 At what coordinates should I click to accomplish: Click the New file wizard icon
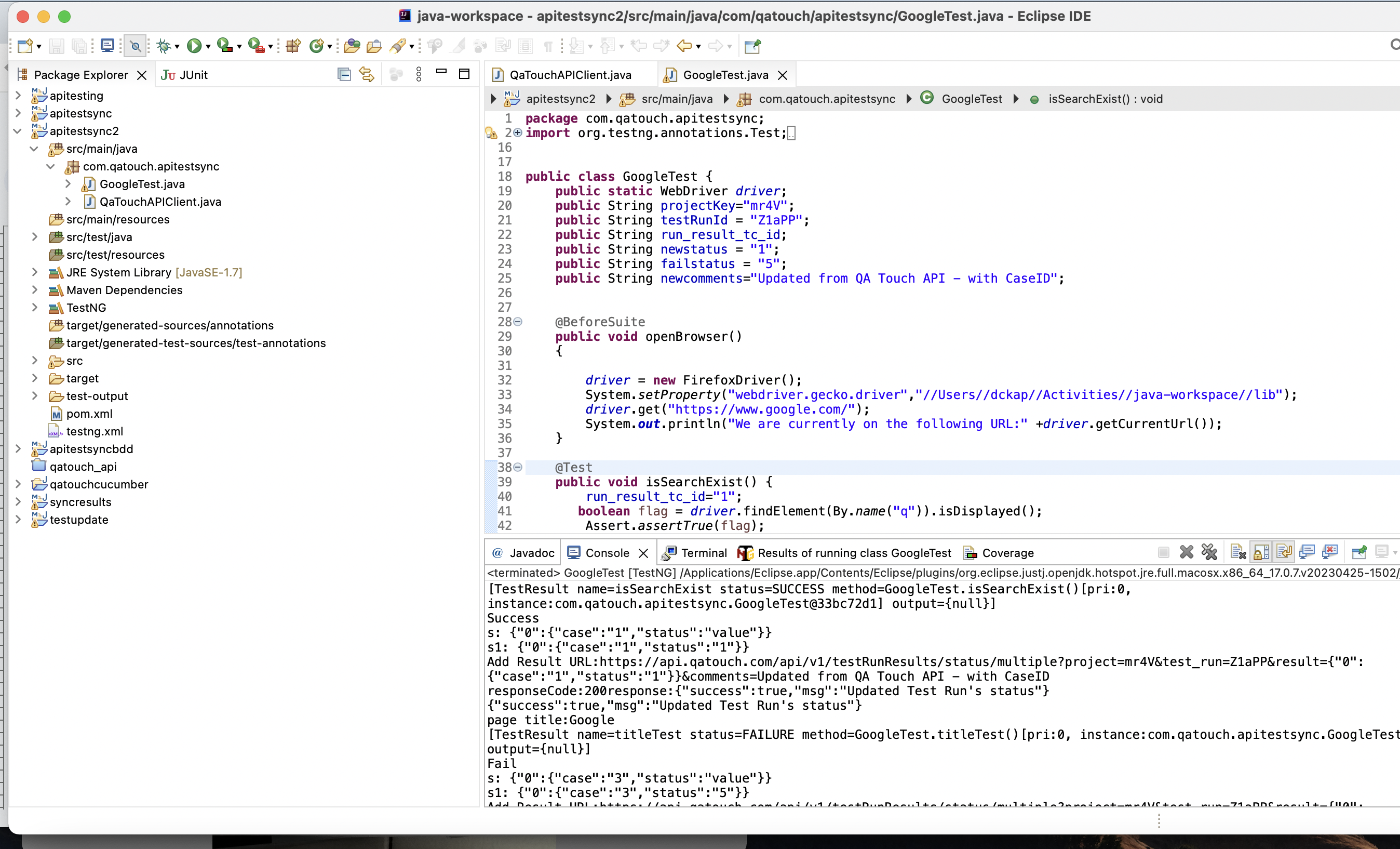click(24, 46)
